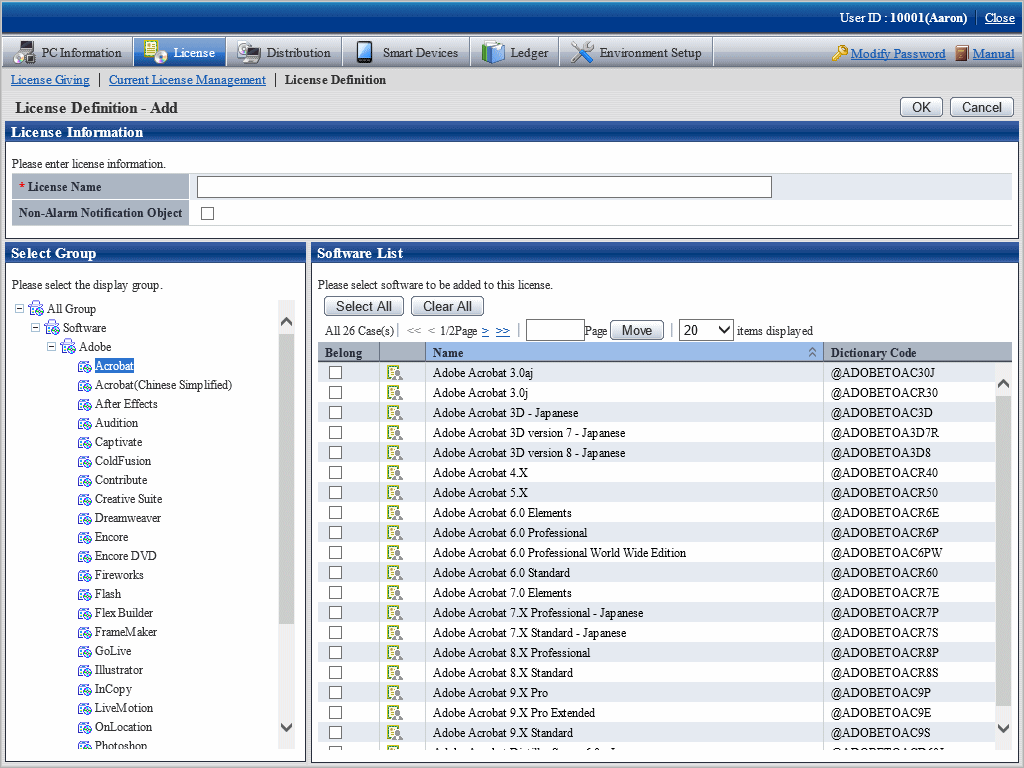1024x768 pixels.
Task: Open the Ledger tab
Action: 515,52
